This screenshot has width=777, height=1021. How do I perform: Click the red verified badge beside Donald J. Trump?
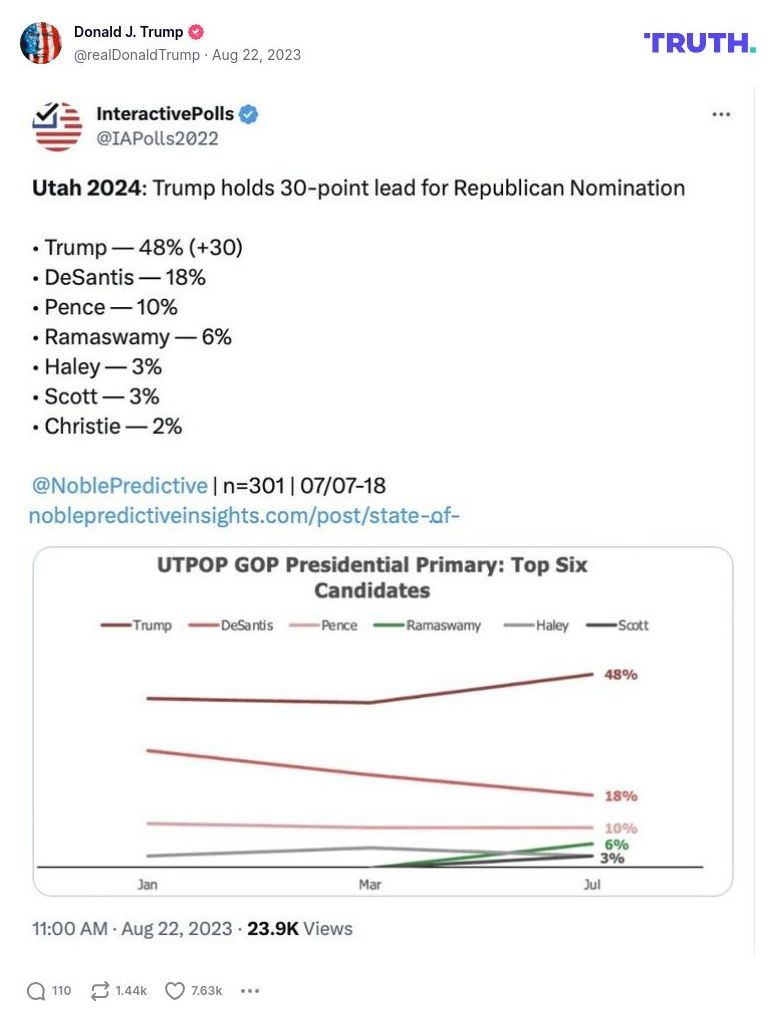194,31
